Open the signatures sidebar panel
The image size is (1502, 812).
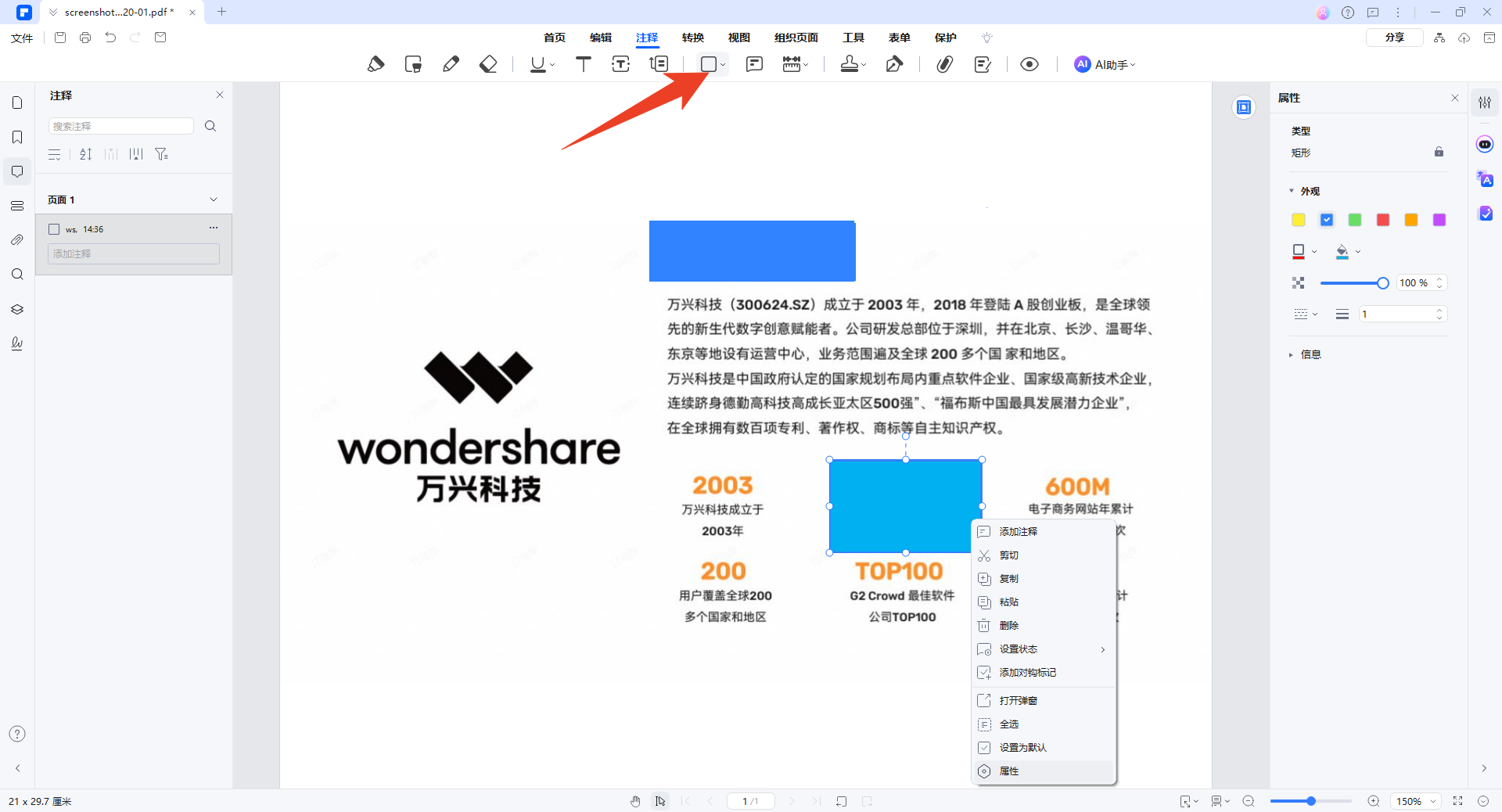[x=17, y=343]
